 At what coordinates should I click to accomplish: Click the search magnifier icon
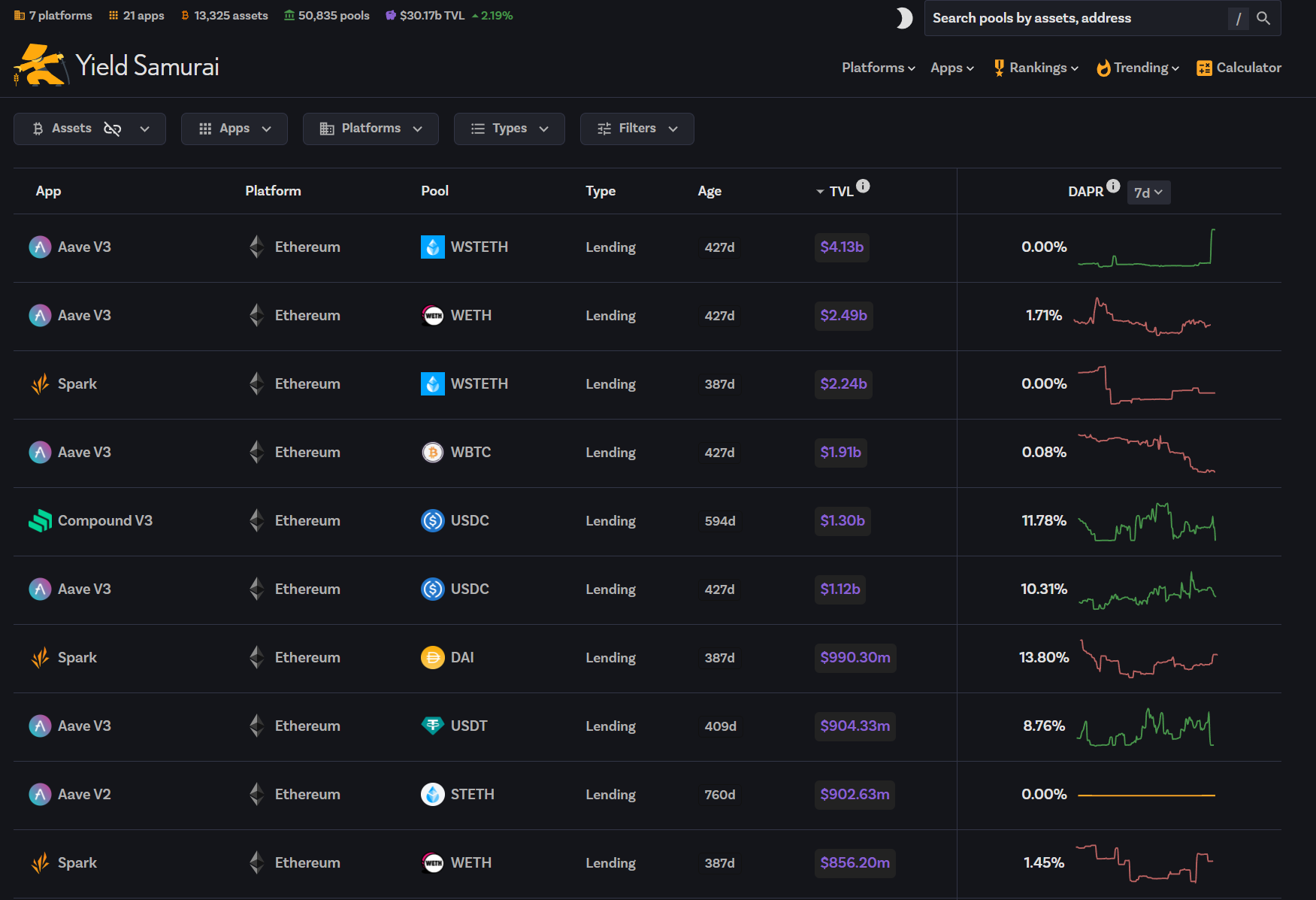[x=1263, y=18]
